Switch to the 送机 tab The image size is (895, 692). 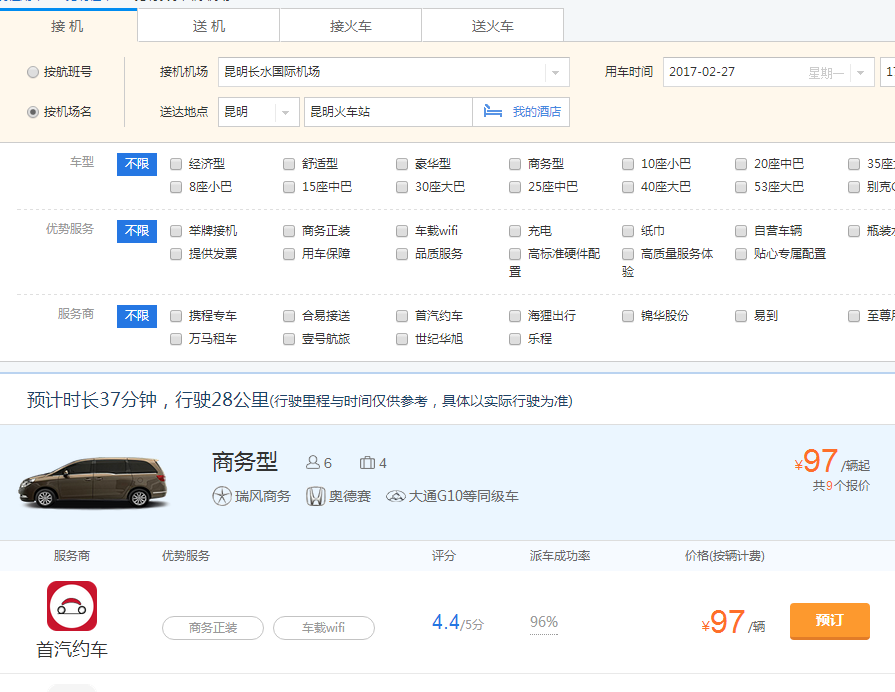click(x=209, y=26)
